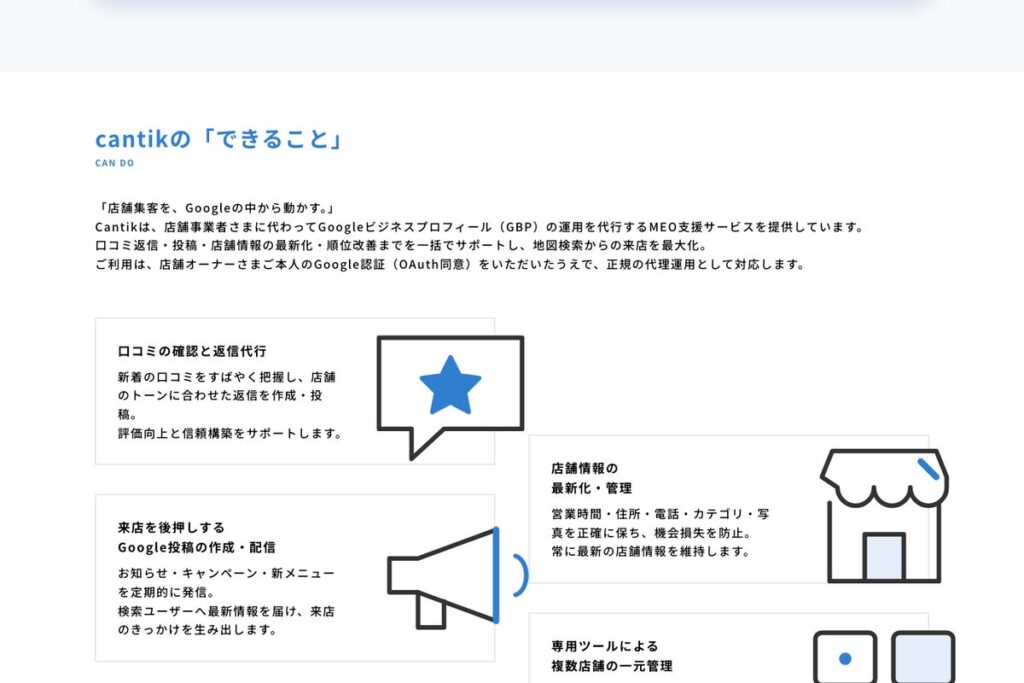Click the star speech bubble review icon
1024x683 pixels.
[451, 398]
